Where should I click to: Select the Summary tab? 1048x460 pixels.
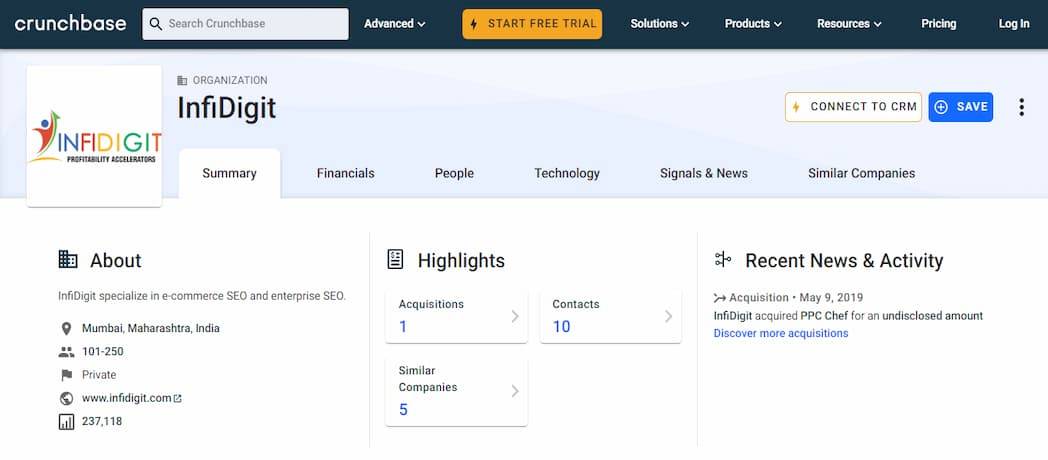point(229,174)
